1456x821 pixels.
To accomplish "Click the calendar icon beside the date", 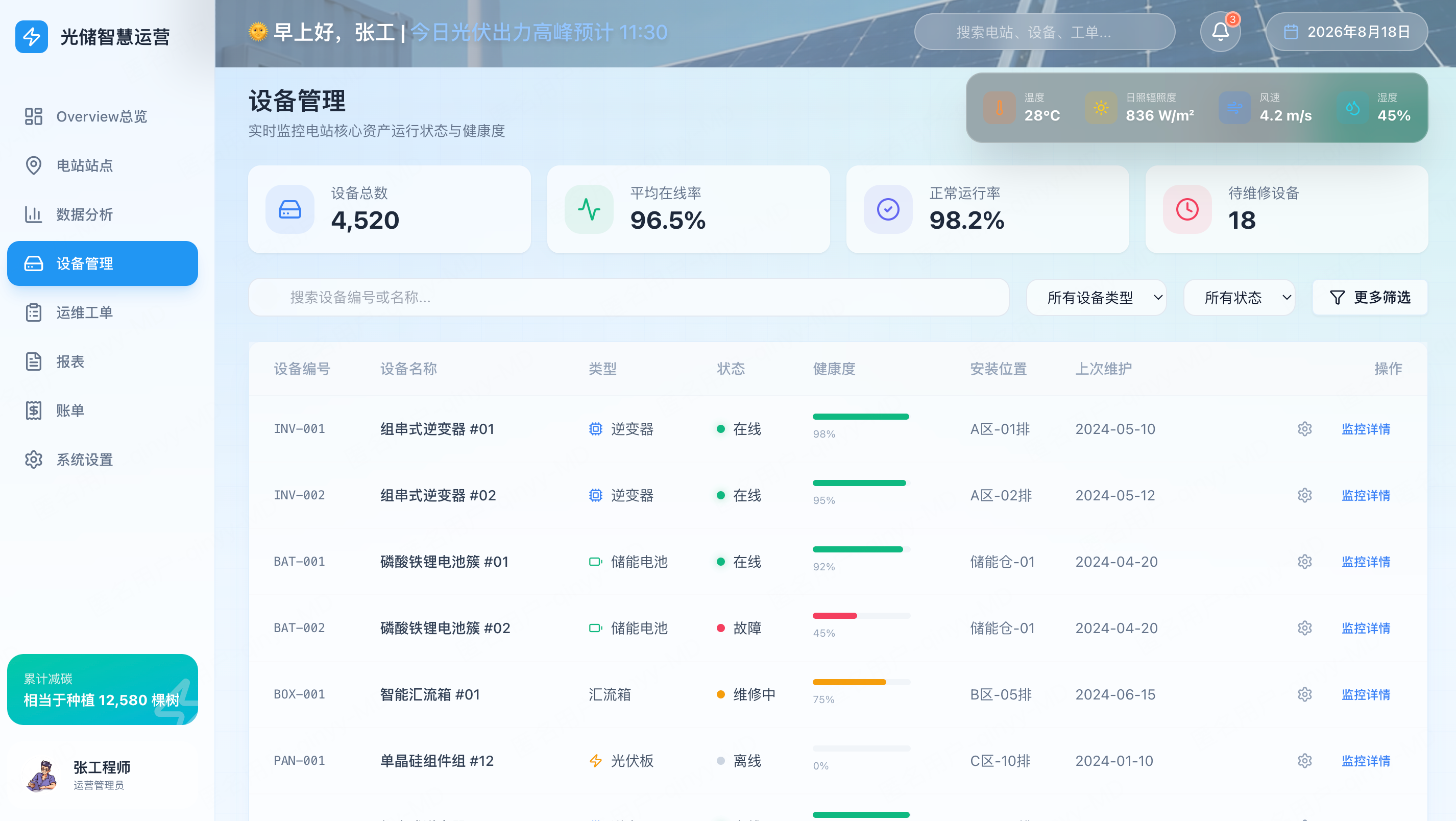I will pos(1291,32).
